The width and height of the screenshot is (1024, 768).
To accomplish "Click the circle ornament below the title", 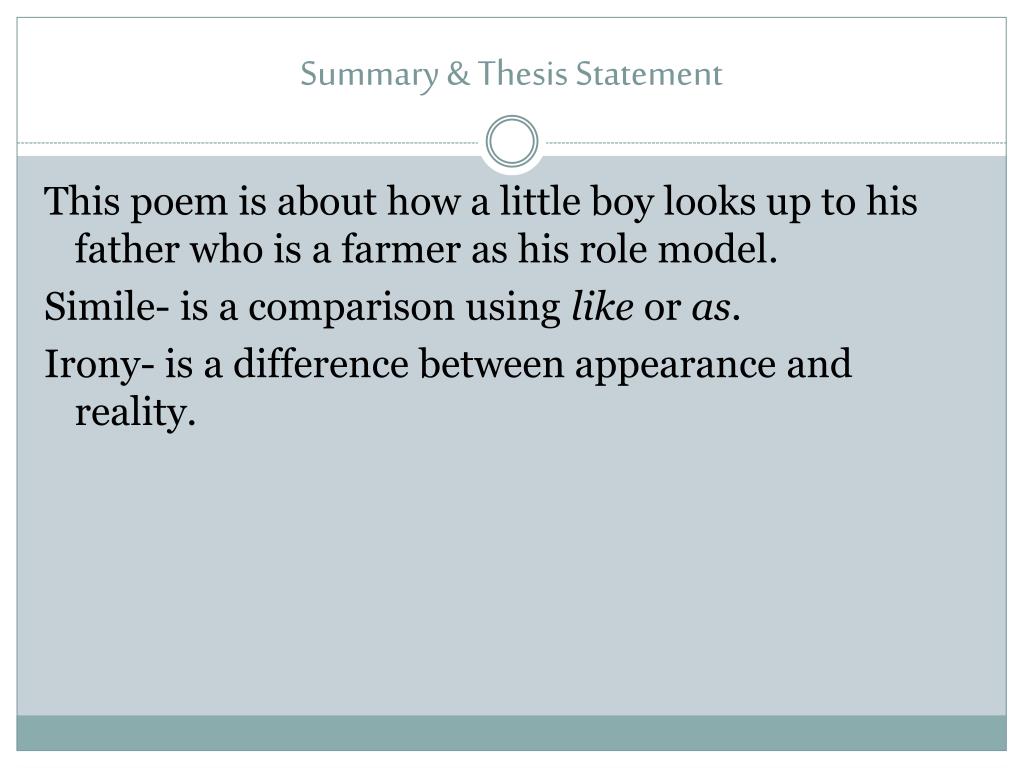I will 512,141.
